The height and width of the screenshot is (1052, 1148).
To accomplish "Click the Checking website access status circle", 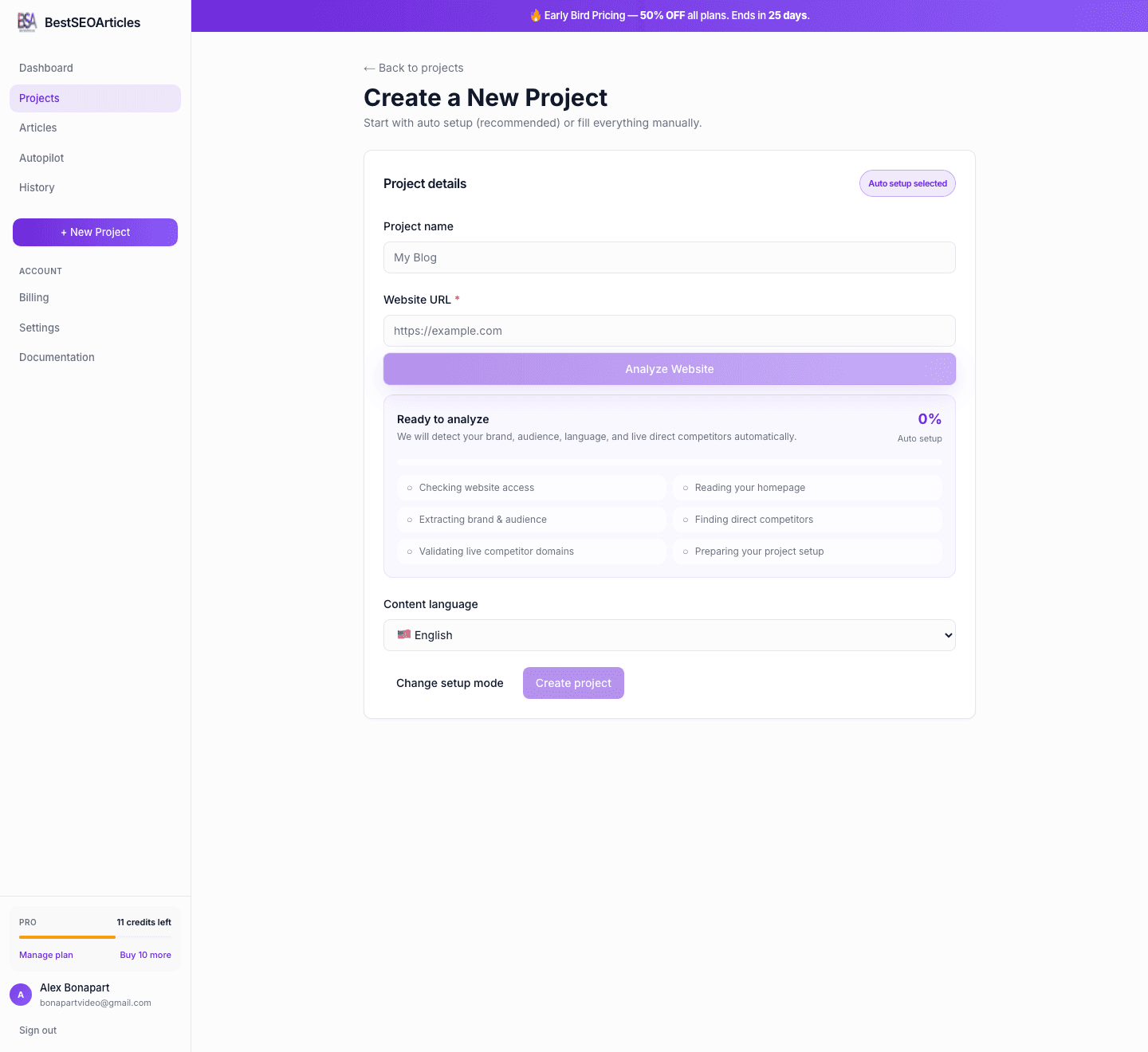I will point(409,487).
